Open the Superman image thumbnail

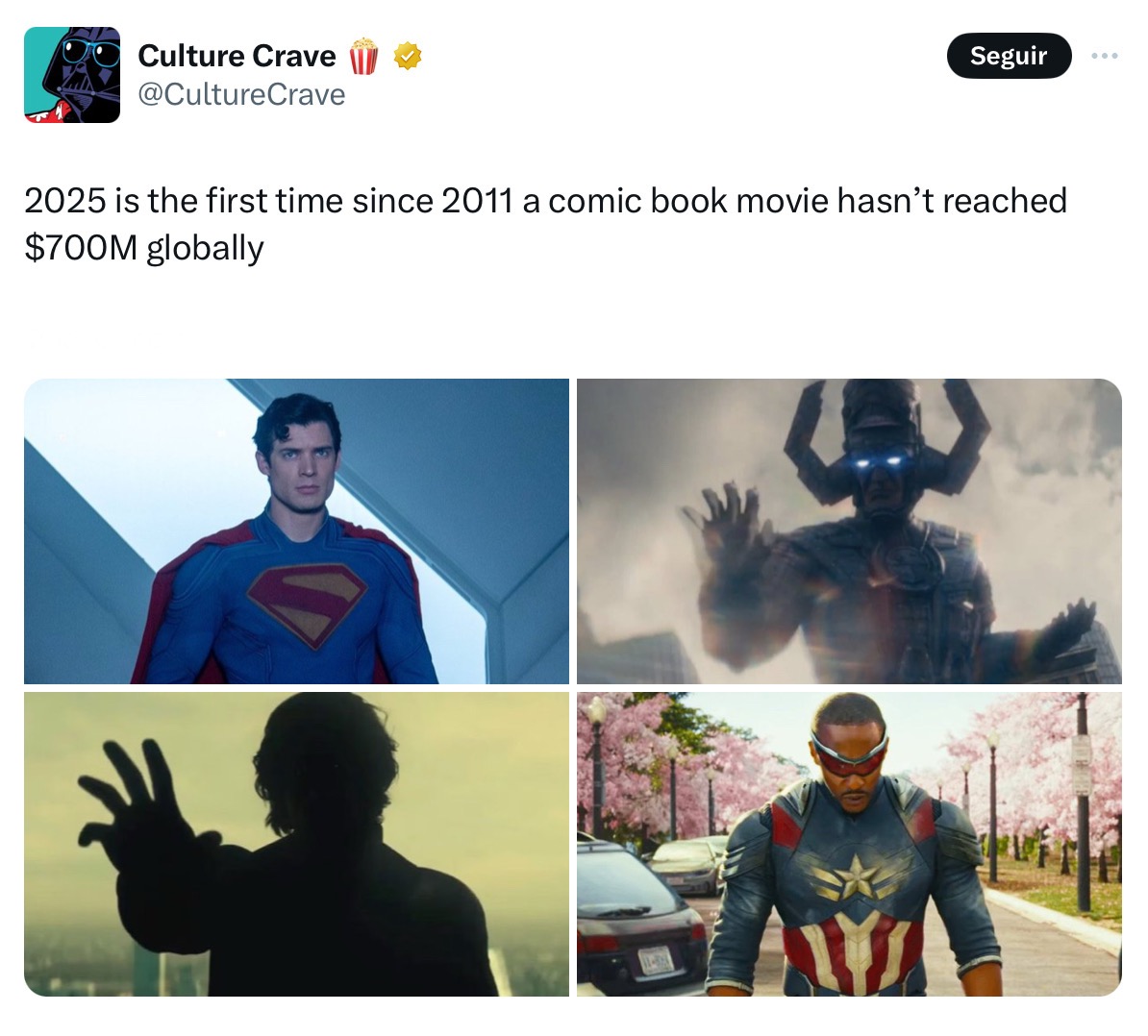[x=296, y=531]
